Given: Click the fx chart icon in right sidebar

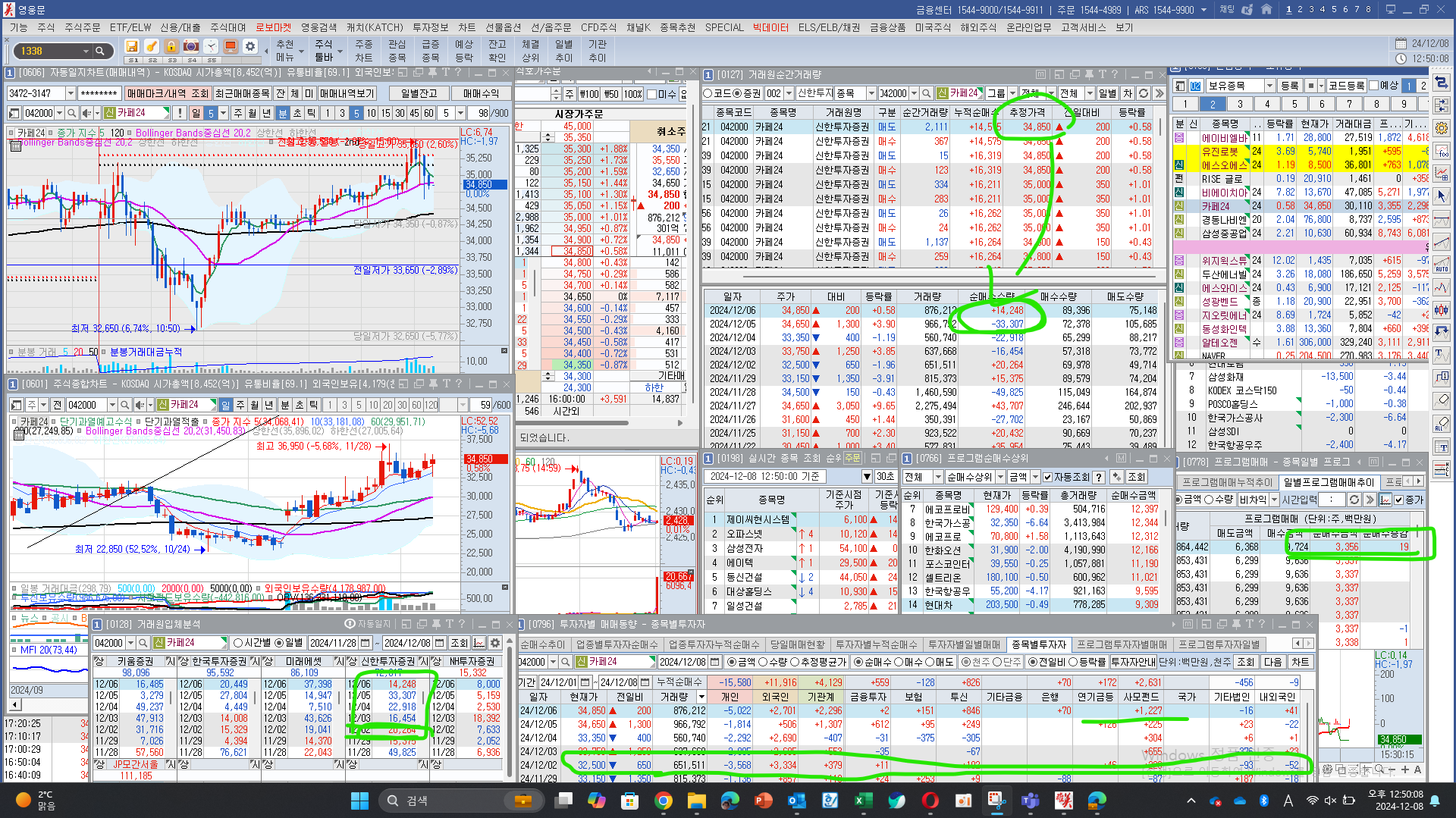Looking at the screenshot, I should pyautogui.click(x=1442, y=152).
